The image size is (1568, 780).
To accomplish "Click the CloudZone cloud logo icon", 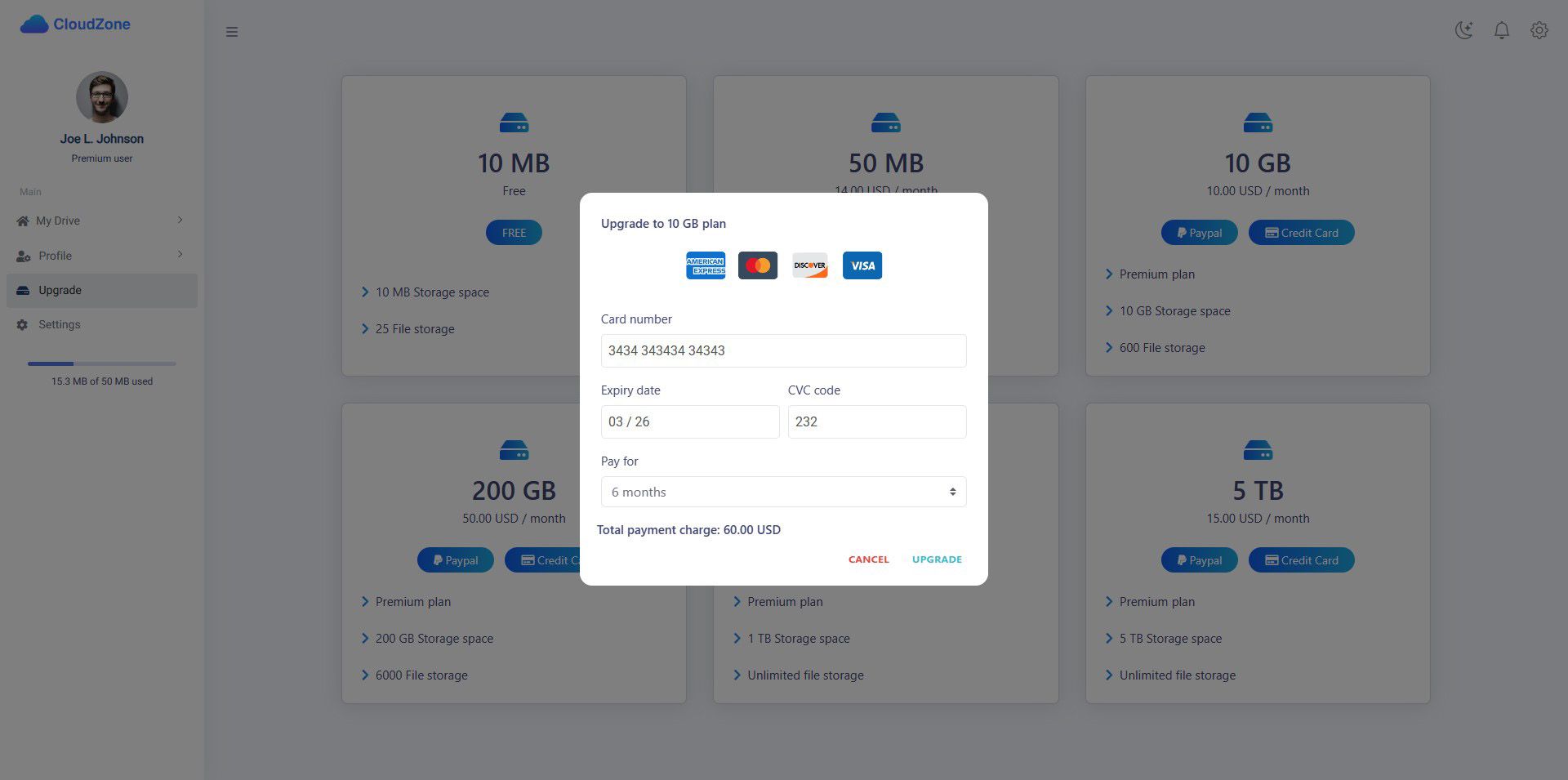I will coord(34,25).
